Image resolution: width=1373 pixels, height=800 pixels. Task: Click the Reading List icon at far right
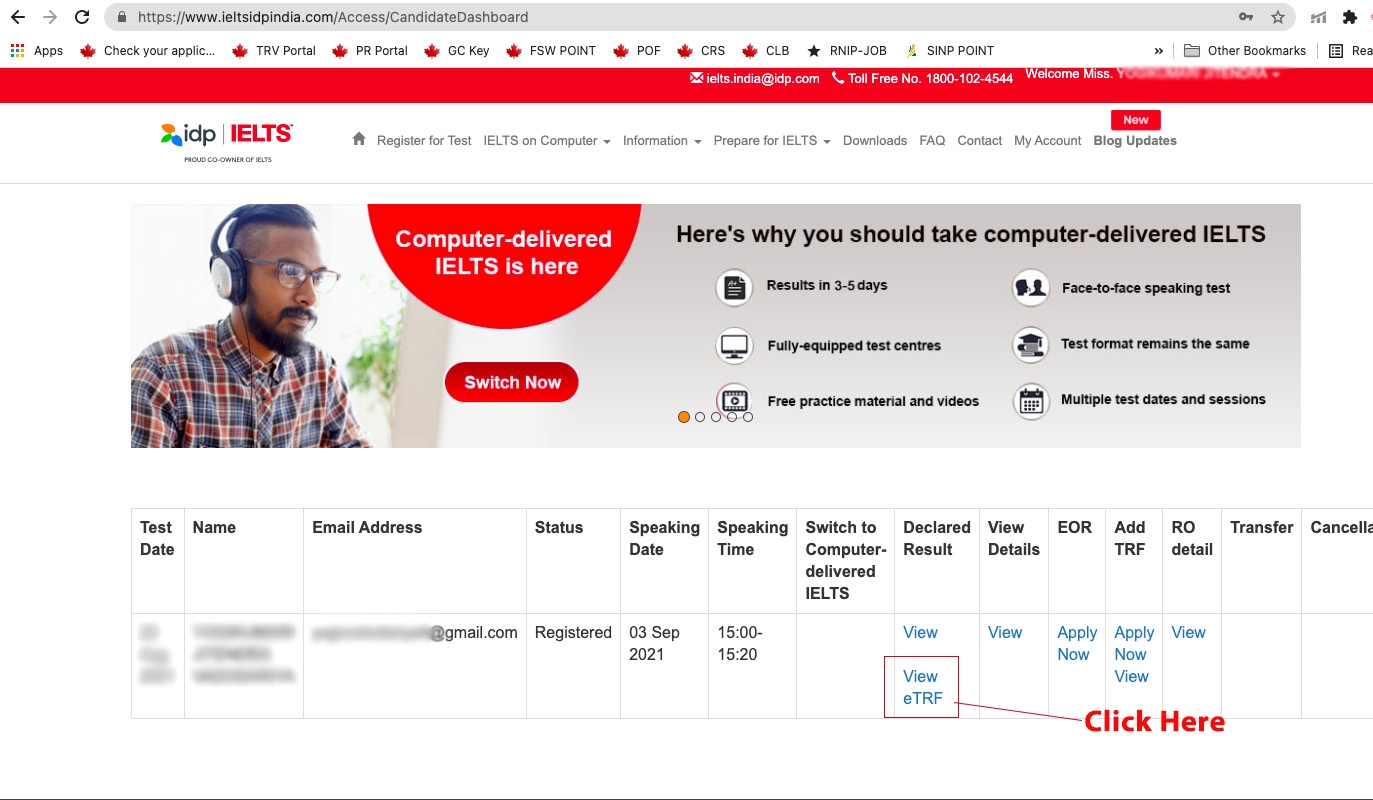coord(1338,50)
